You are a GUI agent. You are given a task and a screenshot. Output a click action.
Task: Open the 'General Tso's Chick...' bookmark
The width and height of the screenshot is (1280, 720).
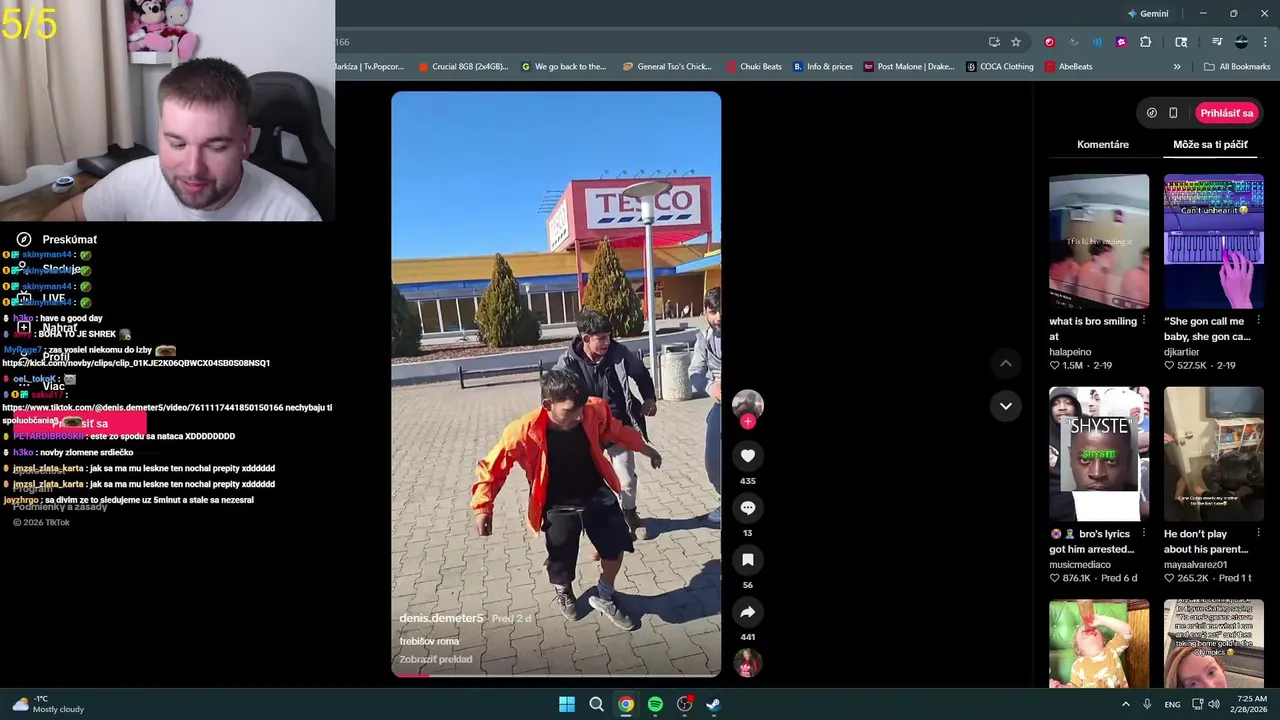point(666,67)
